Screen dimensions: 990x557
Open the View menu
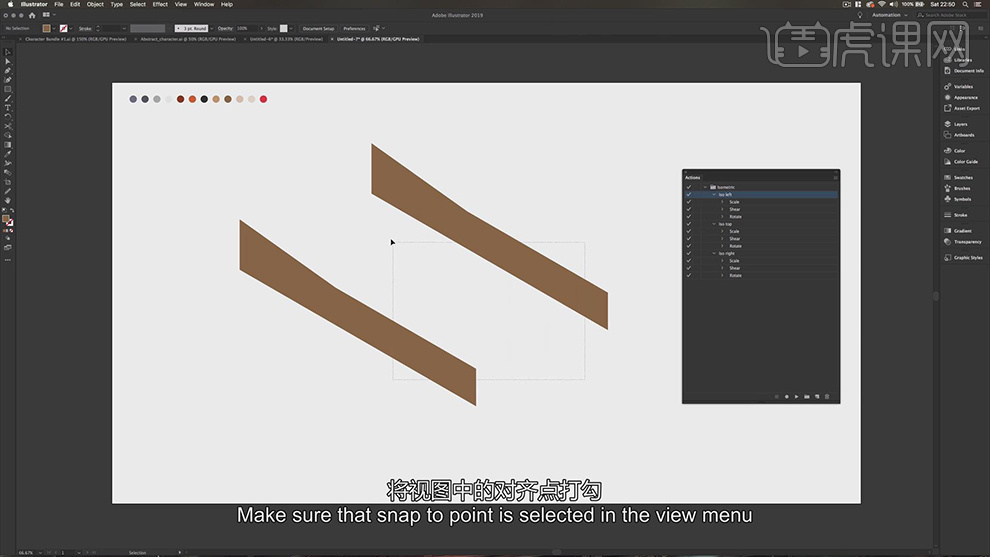(x=181, y=4)
